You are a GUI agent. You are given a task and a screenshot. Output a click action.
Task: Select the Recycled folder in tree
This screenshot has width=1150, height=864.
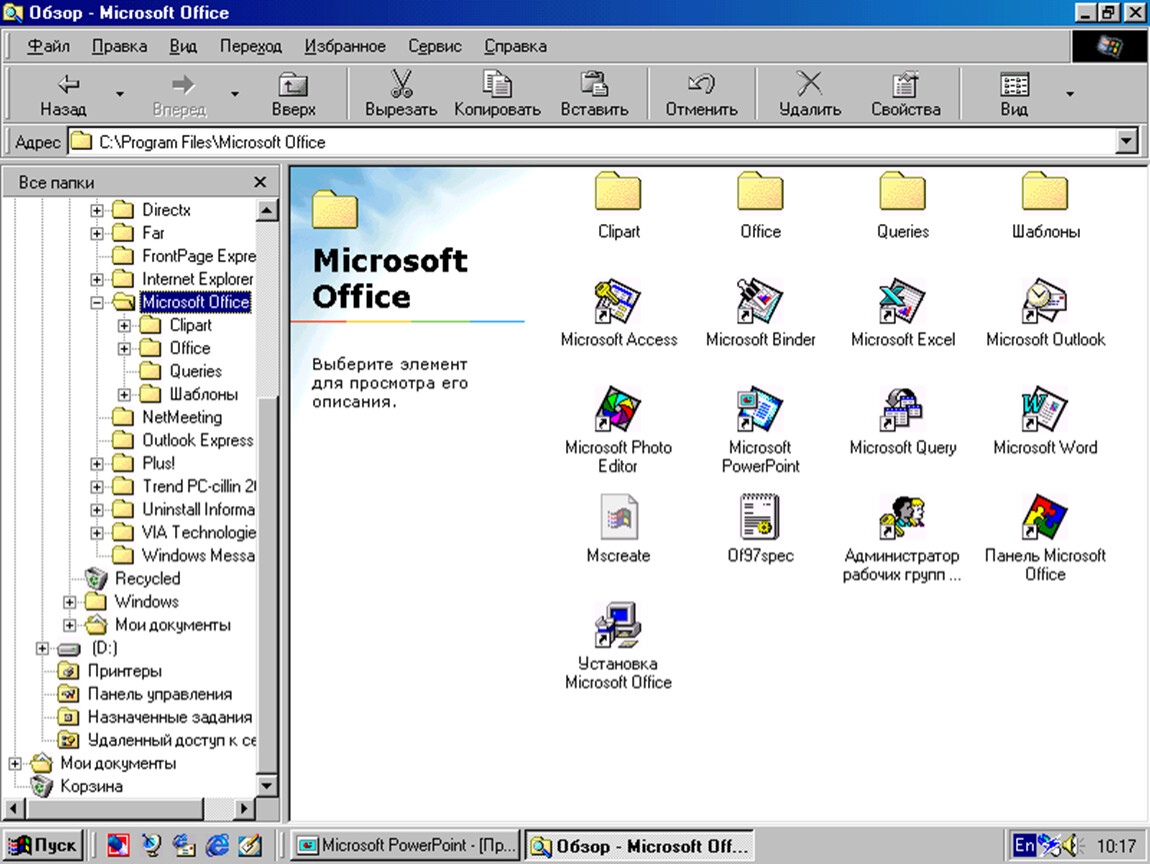coord(147,579)
